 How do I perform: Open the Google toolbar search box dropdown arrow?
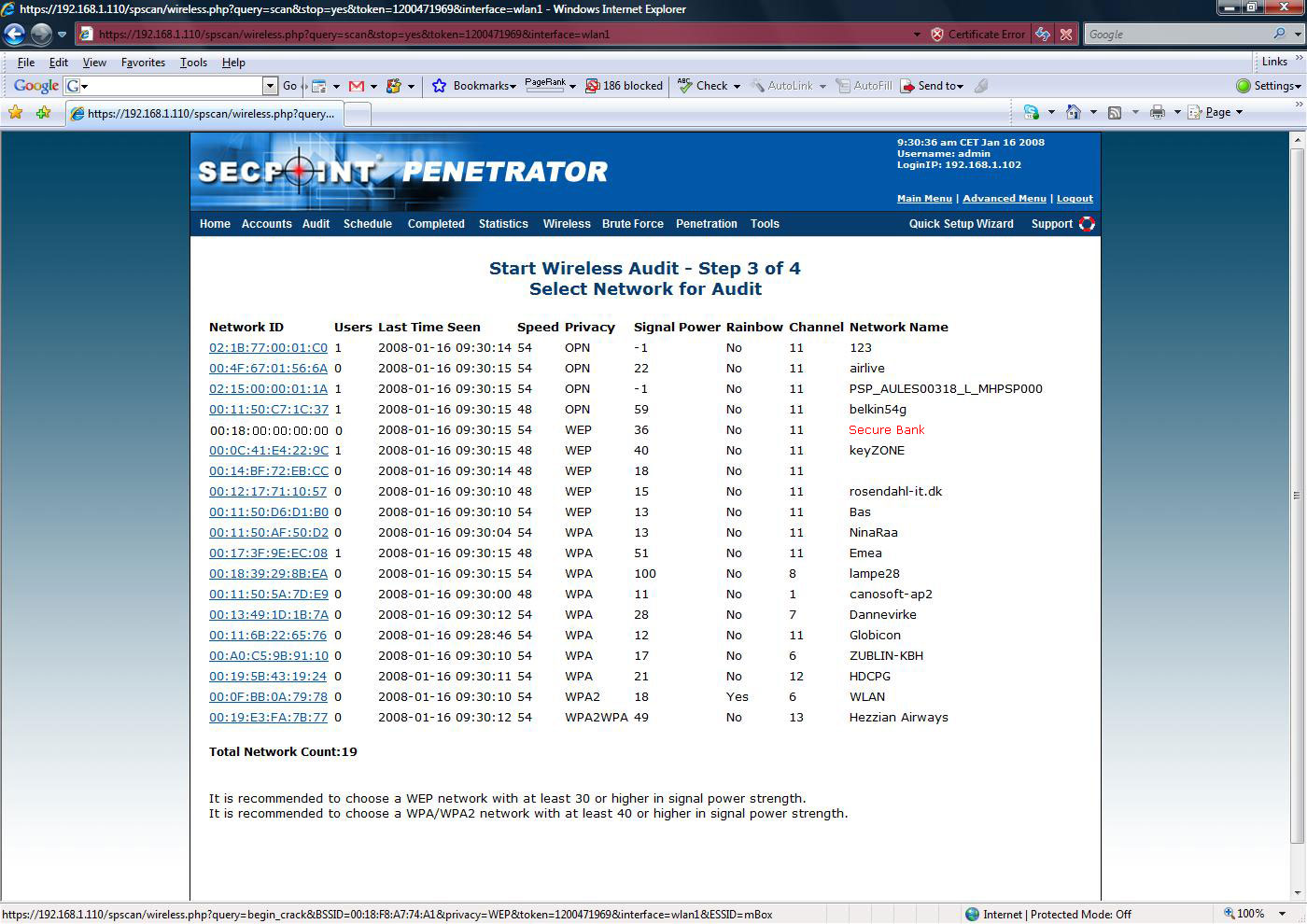[270, 86]
